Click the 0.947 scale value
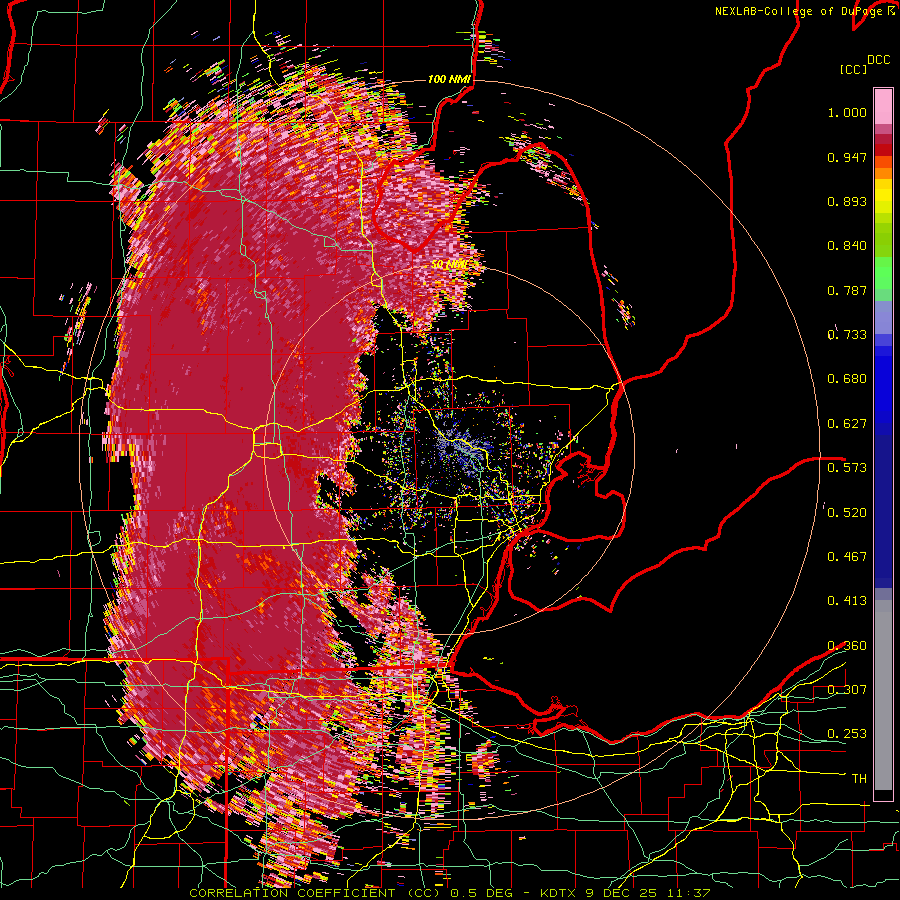This screenshot has width=900, height=900. 847,157
